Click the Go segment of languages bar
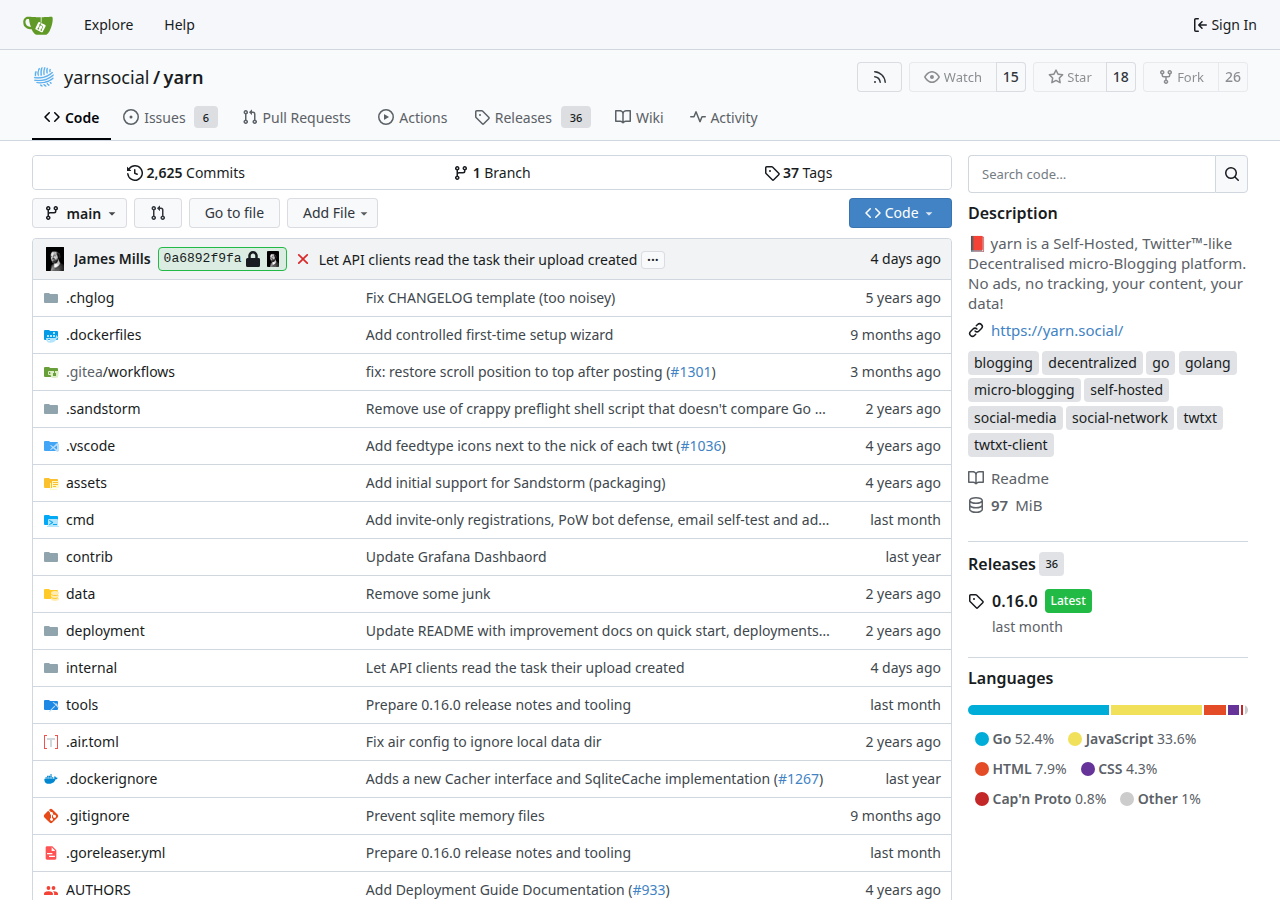This screenshot has height=900, width=1280. pos(1038,710)
